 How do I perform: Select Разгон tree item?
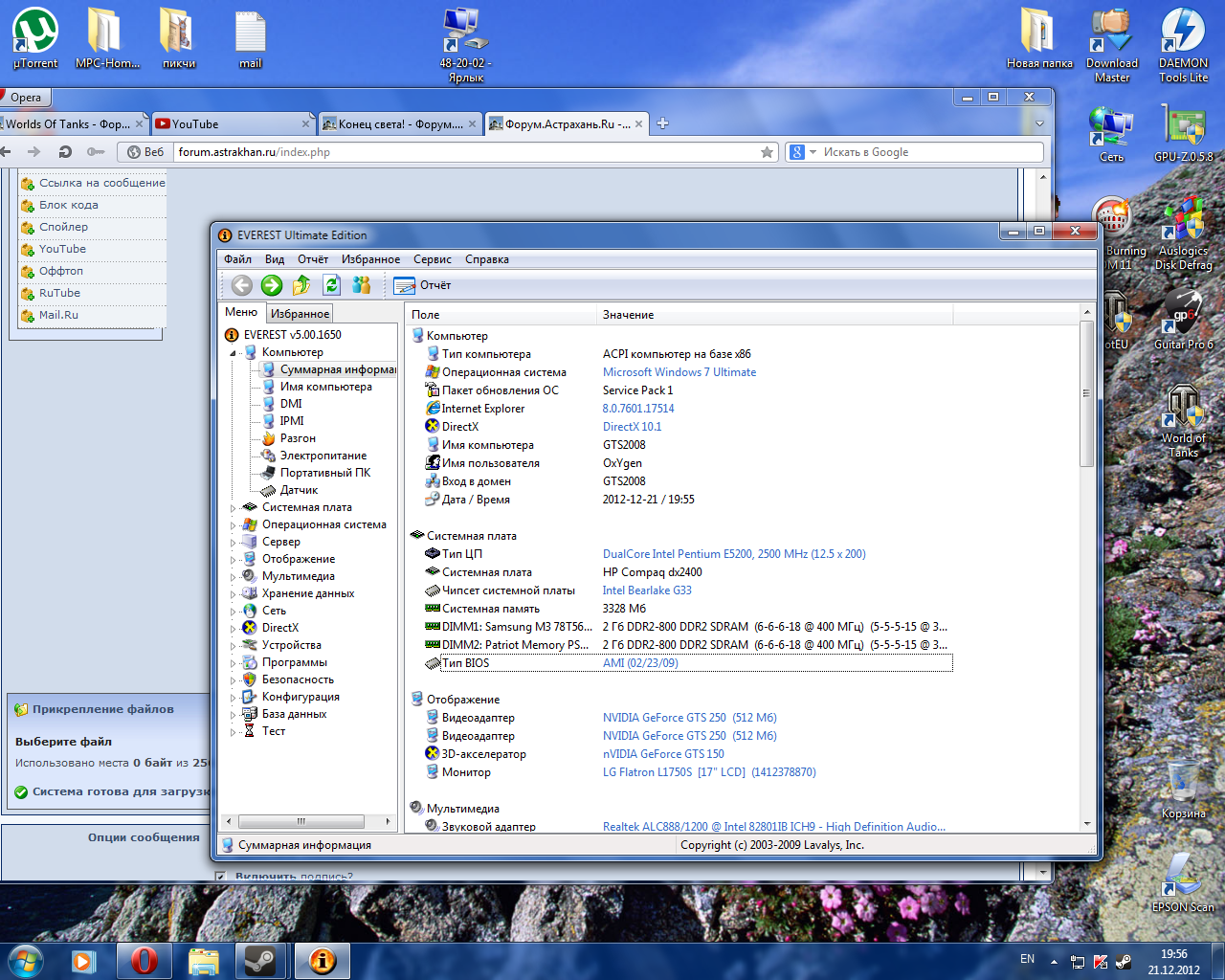tap(298, 438)
